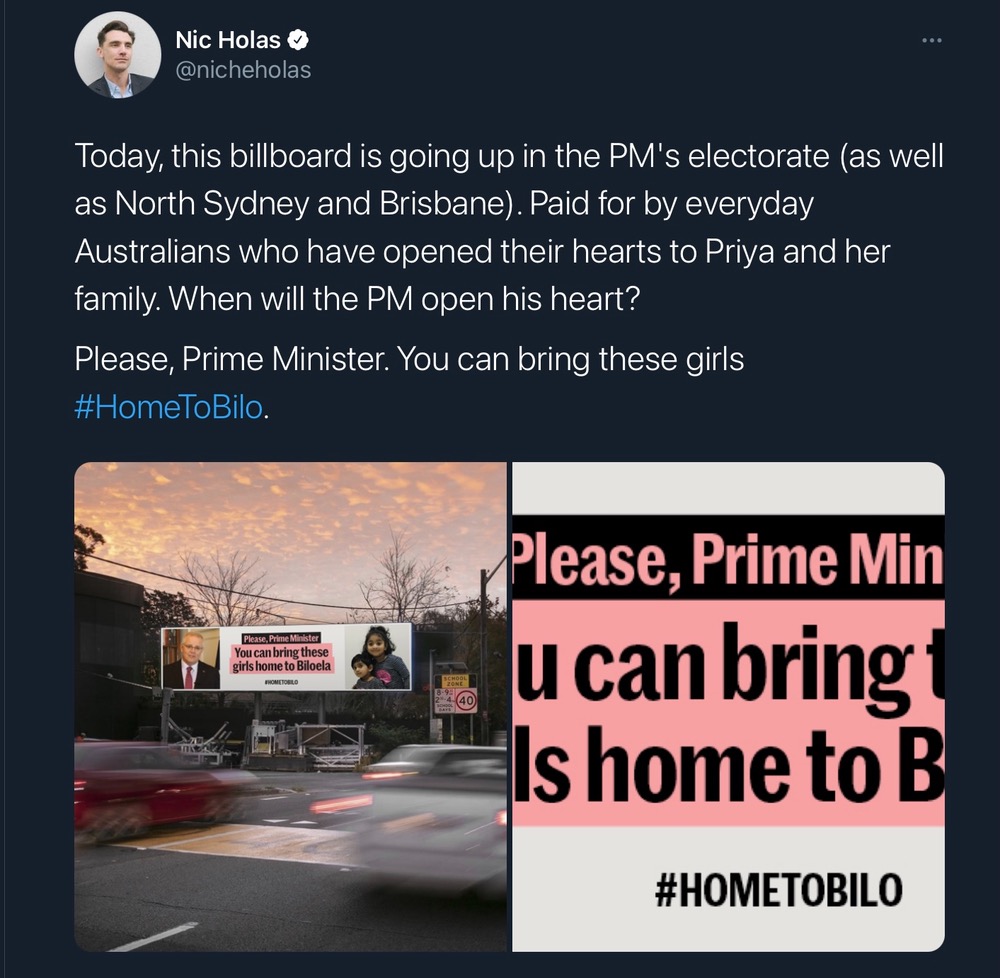
Task: Click the suited man's portrait on billboard
Action: (191, 659)
